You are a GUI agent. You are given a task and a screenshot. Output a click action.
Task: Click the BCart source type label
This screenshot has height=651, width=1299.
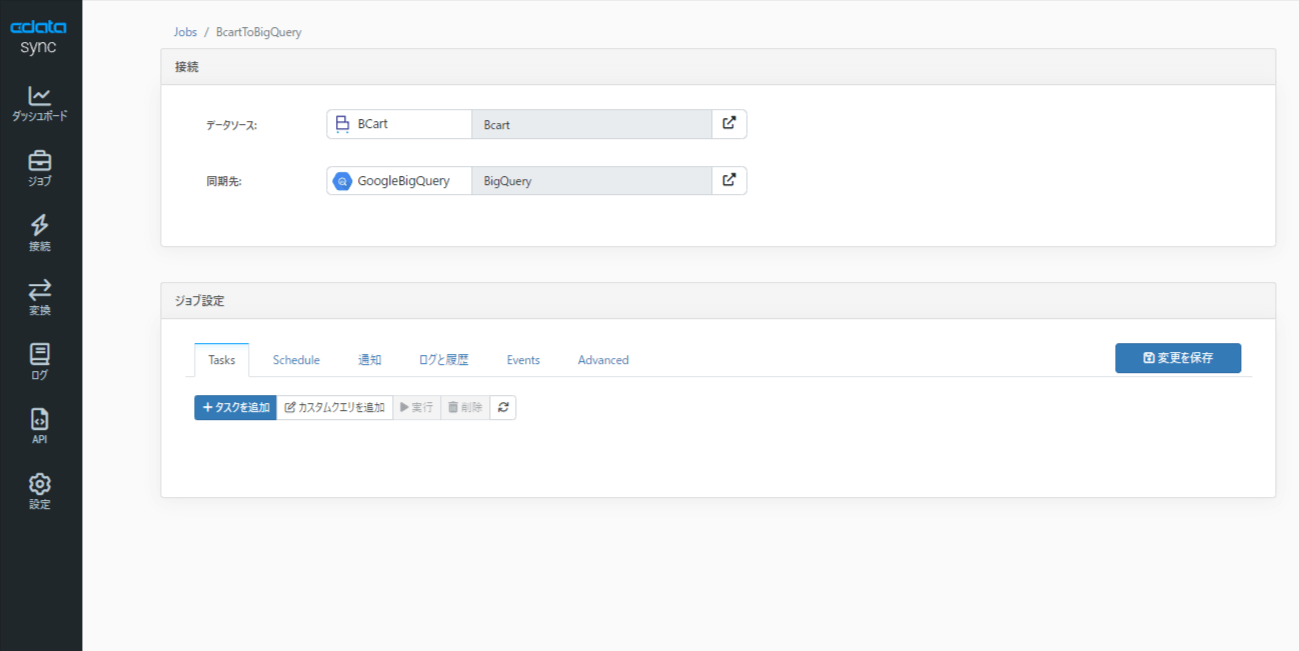(x=373, y=124)
